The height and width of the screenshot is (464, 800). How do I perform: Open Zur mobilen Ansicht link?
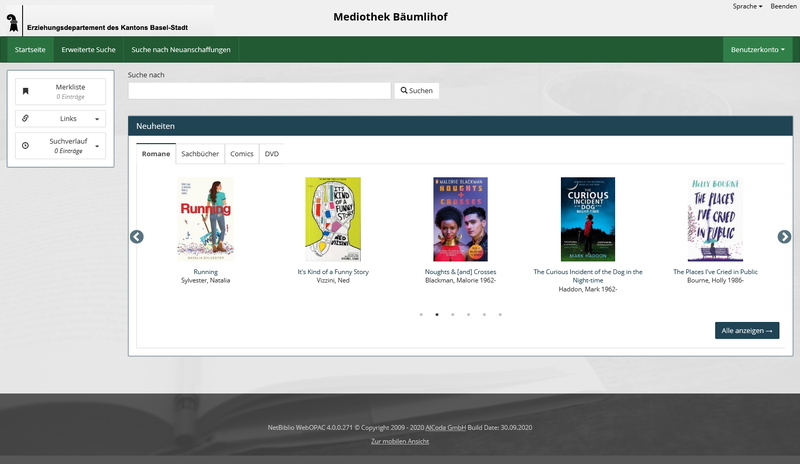tap(400, 442)
